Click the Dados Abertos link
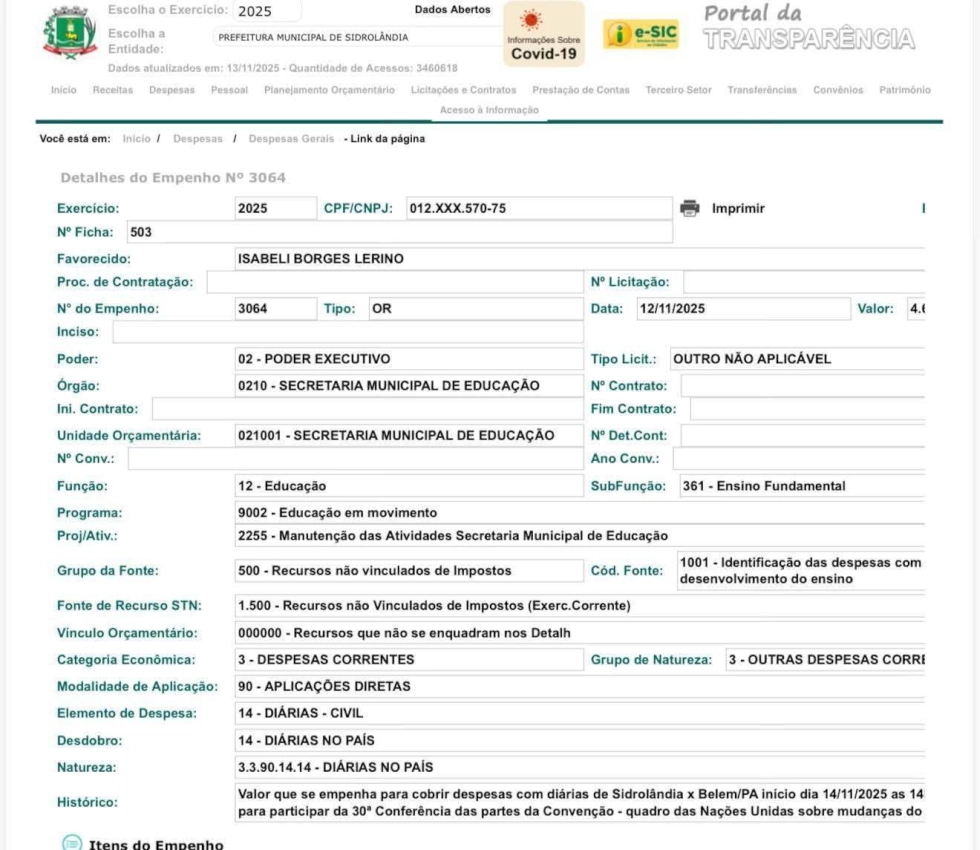The image size is (980, 850). coord(452,10)
